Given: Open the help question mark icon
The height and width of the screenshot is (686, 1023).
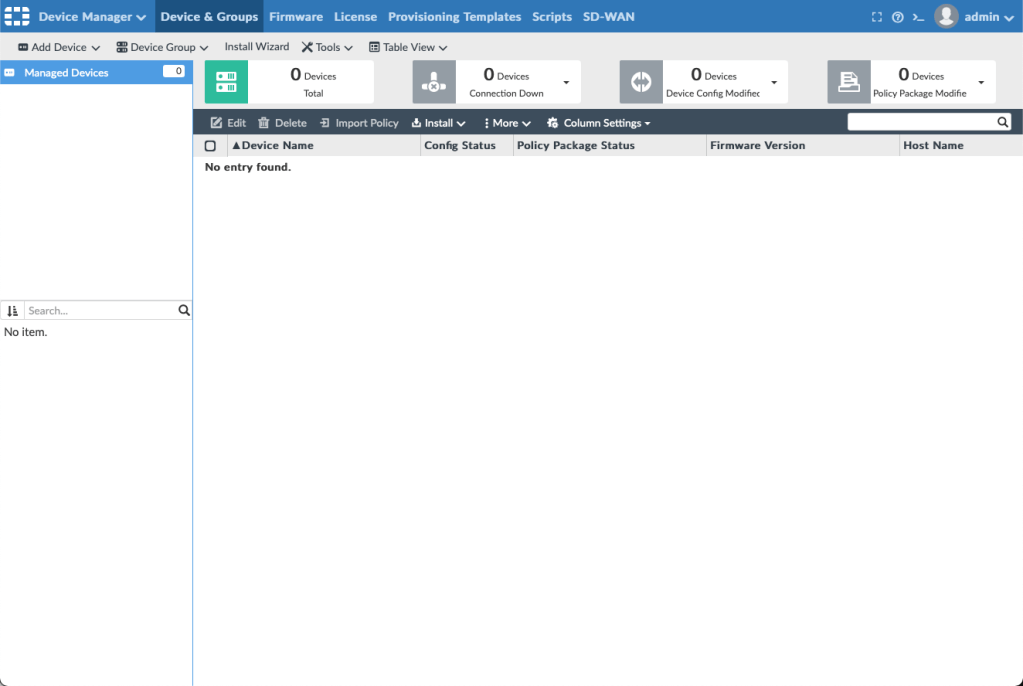Looking at the screenshot, I should pos(897,17).
